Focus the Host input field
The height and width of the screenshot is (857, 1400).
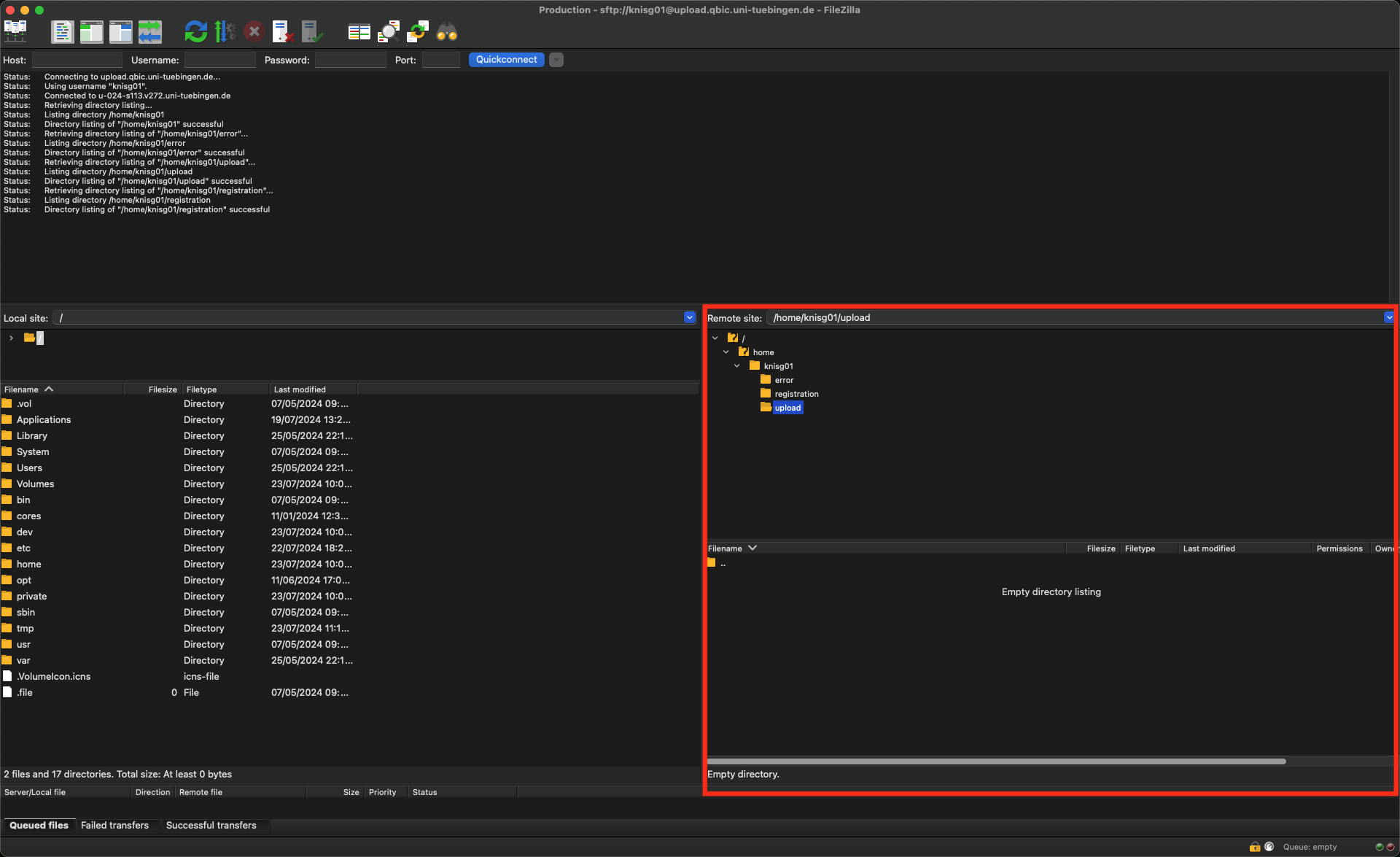pyautogui.click(x=77, y=60)
